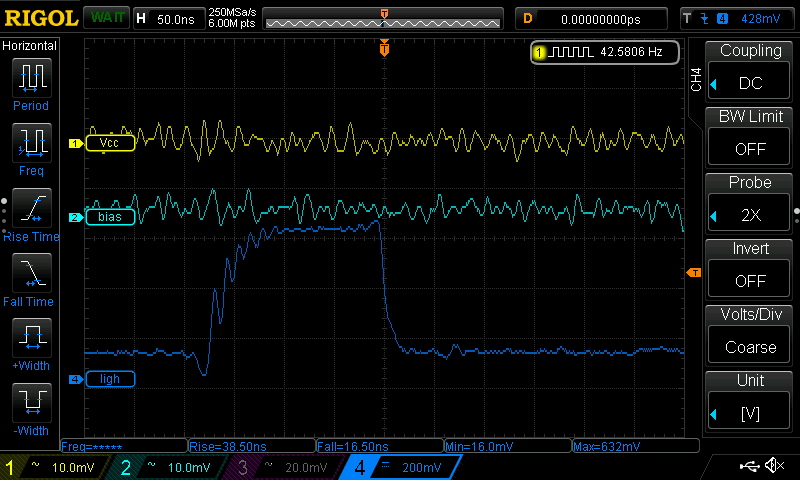The width and height of the screenshot is (800, 480).
Task: Select channel 3 20.0mV scale tab
Action: click(x=285, y=467)
